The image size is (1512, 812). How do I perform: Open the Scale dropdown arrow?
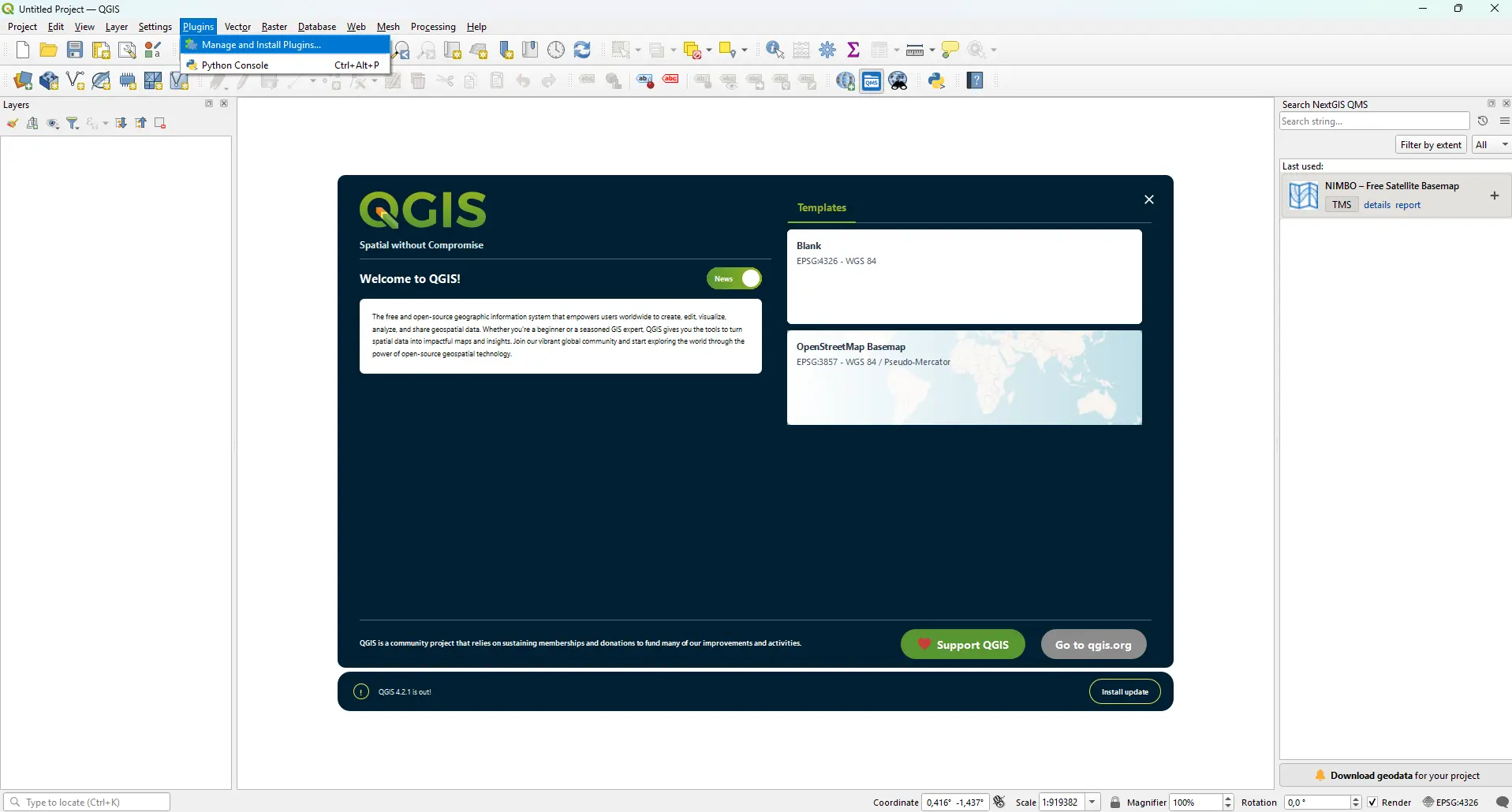pyautogui.click(x=1092, y=802)
